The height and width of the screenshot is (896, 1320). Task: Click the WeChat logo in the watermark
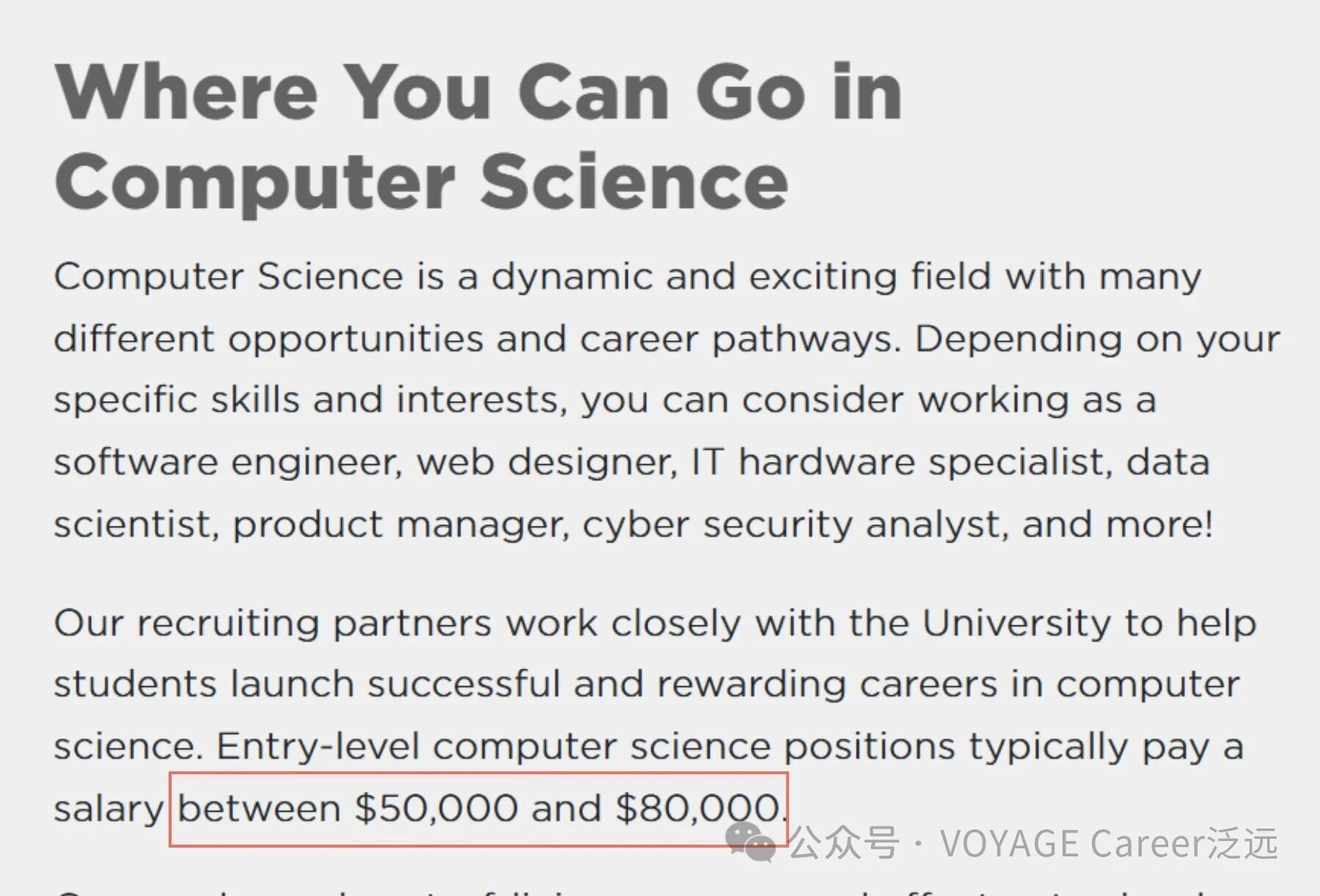click(751, 841)
